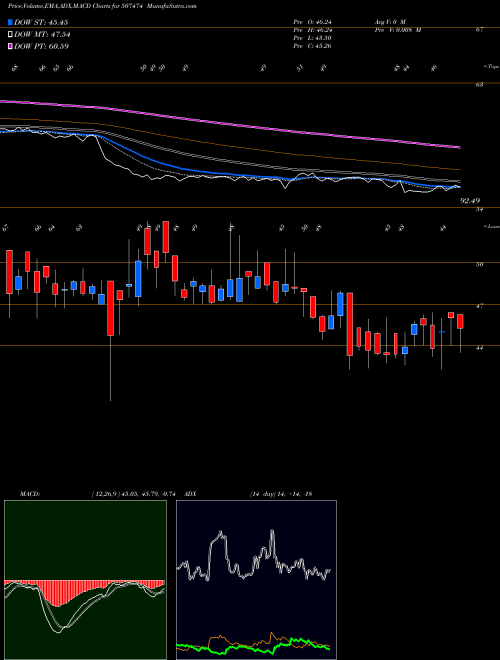Click the 'Pre L: 43.50' low value
Viewport: 500px width, 660px height.
pyautogui.click(x=313, y=37)
